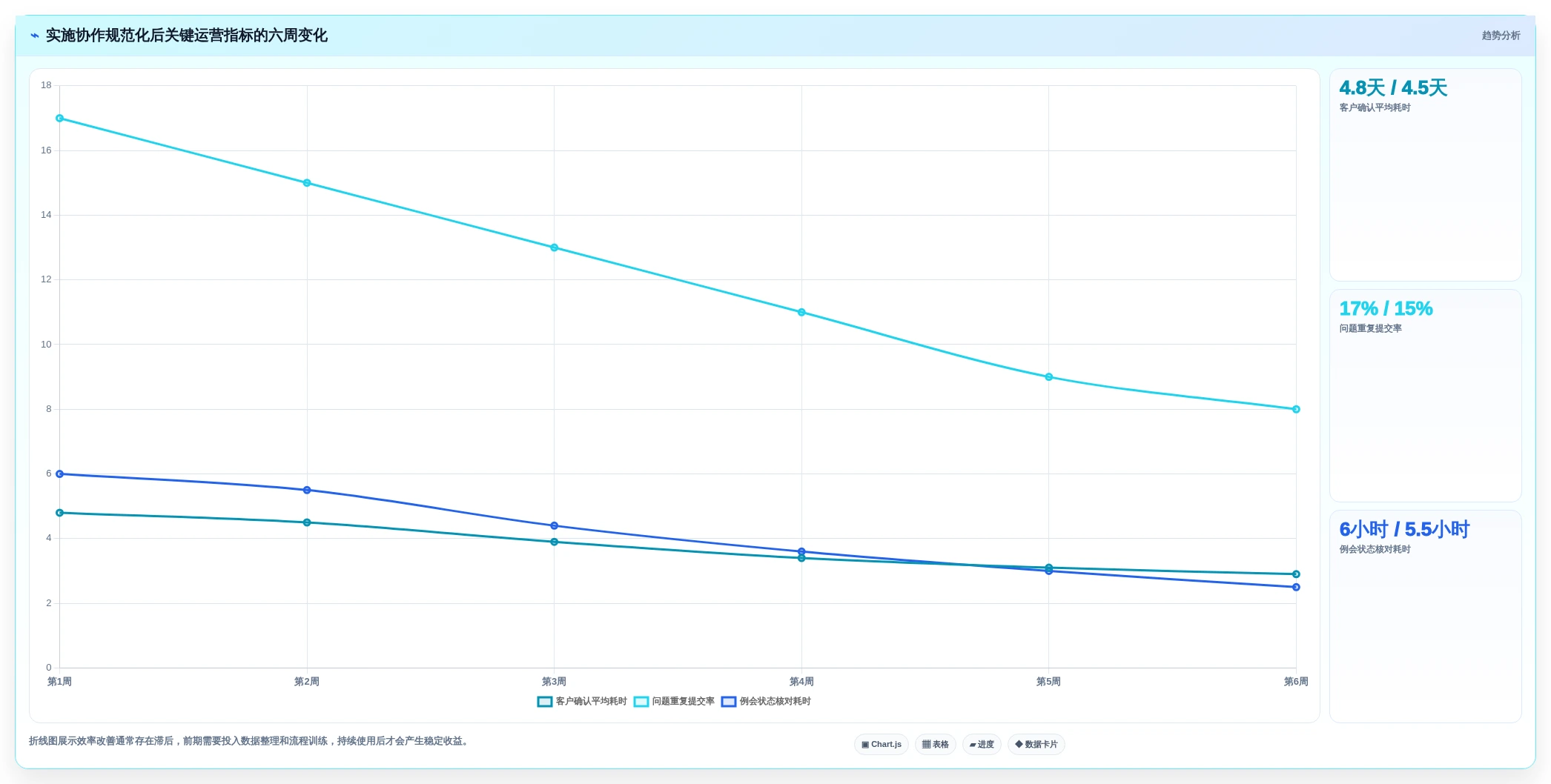Click the 表格 tag

point(936,744)
